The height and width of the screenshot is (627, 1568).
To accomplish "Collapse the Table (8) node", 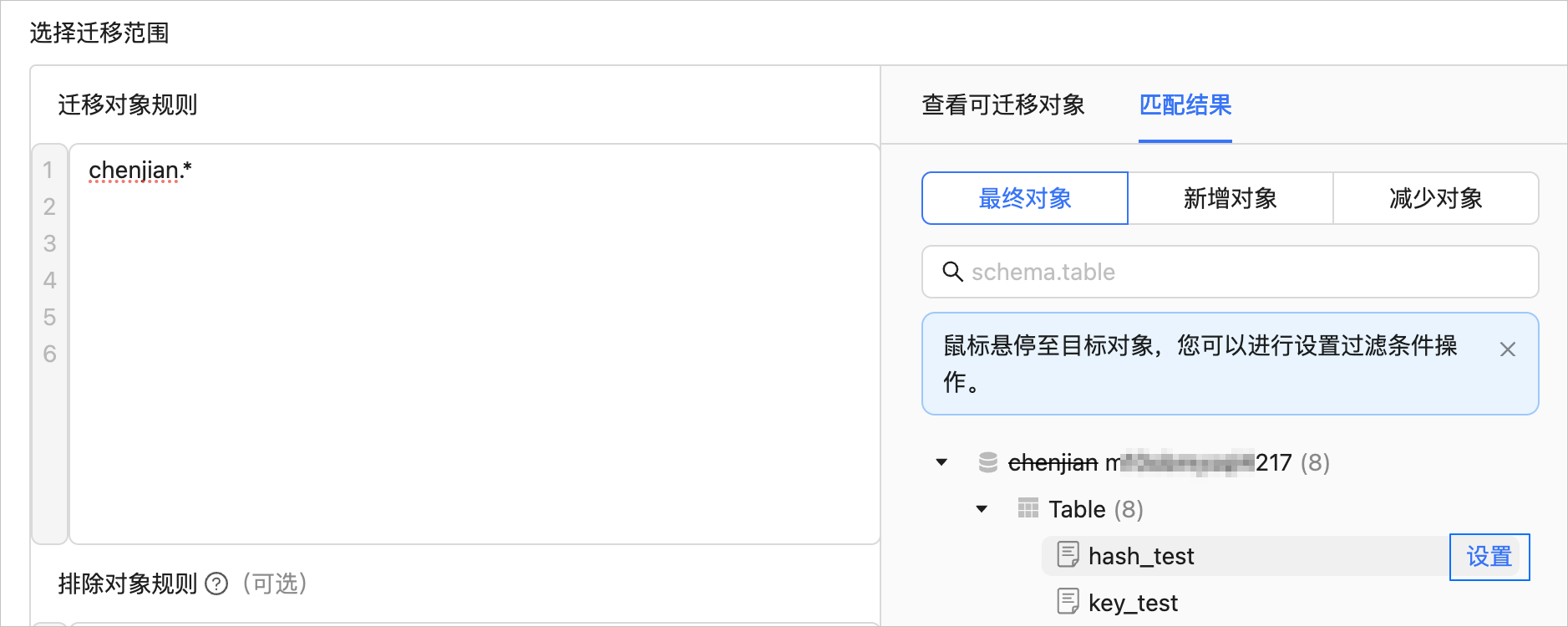I will click(982, 509).
